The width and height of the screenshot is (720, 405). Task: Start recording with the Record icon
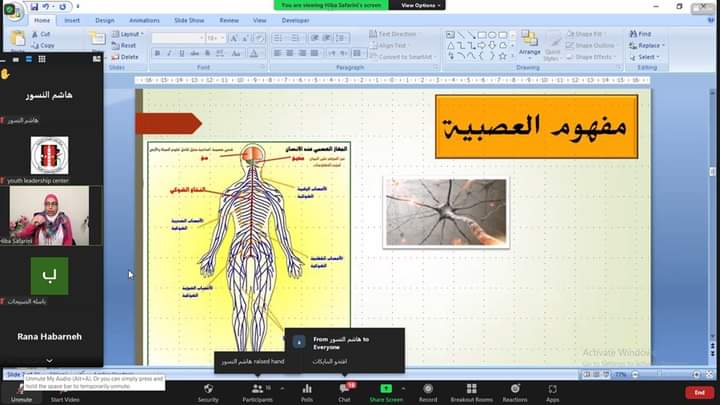pos(428,388)
